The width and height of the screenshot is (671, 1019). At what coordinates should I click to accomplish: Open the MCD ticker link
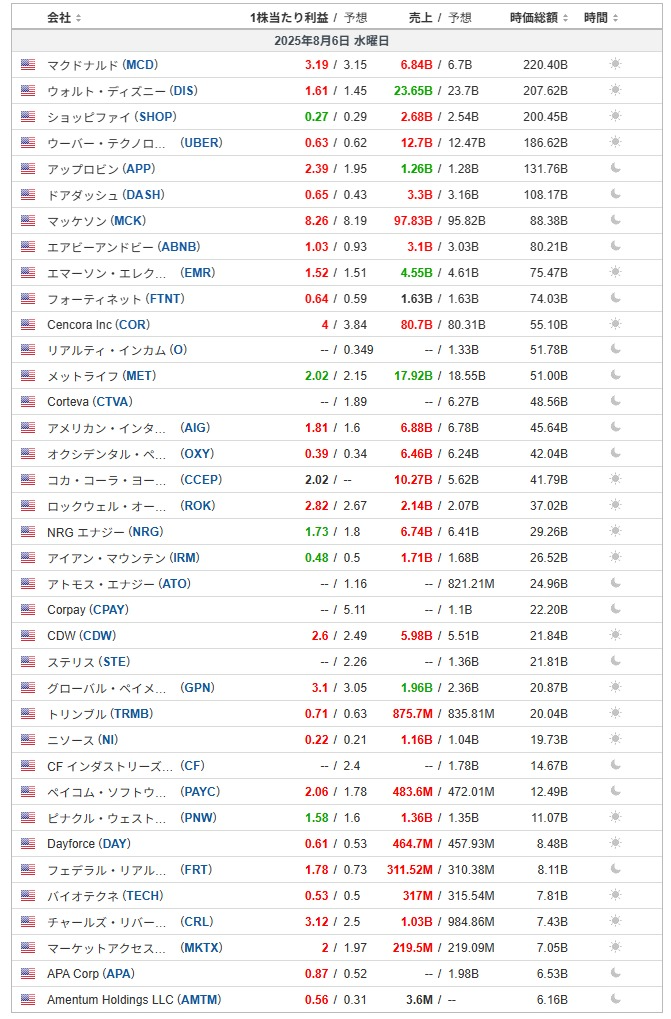[140, 65]
